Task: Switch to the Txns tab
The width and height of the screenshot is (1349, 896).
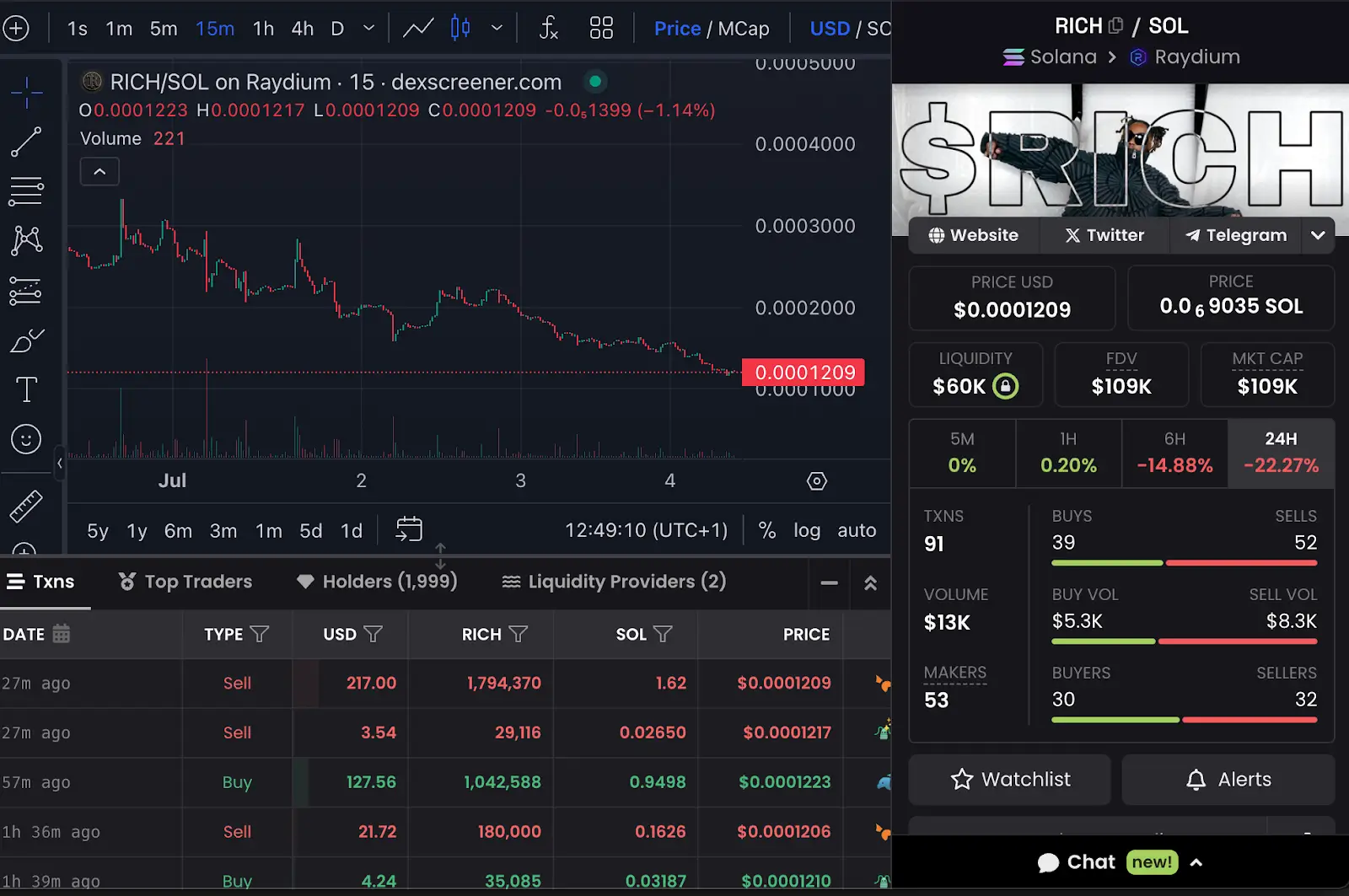Action: coord(41,582)
